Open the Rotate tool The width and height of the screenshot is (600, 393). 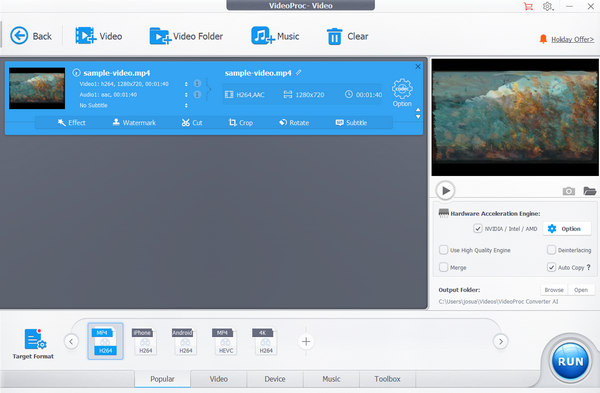[294, 122]
